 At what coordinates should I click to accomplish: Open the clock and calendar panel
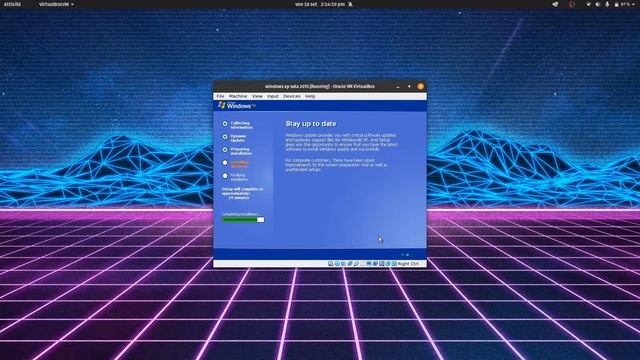point(320,4)
